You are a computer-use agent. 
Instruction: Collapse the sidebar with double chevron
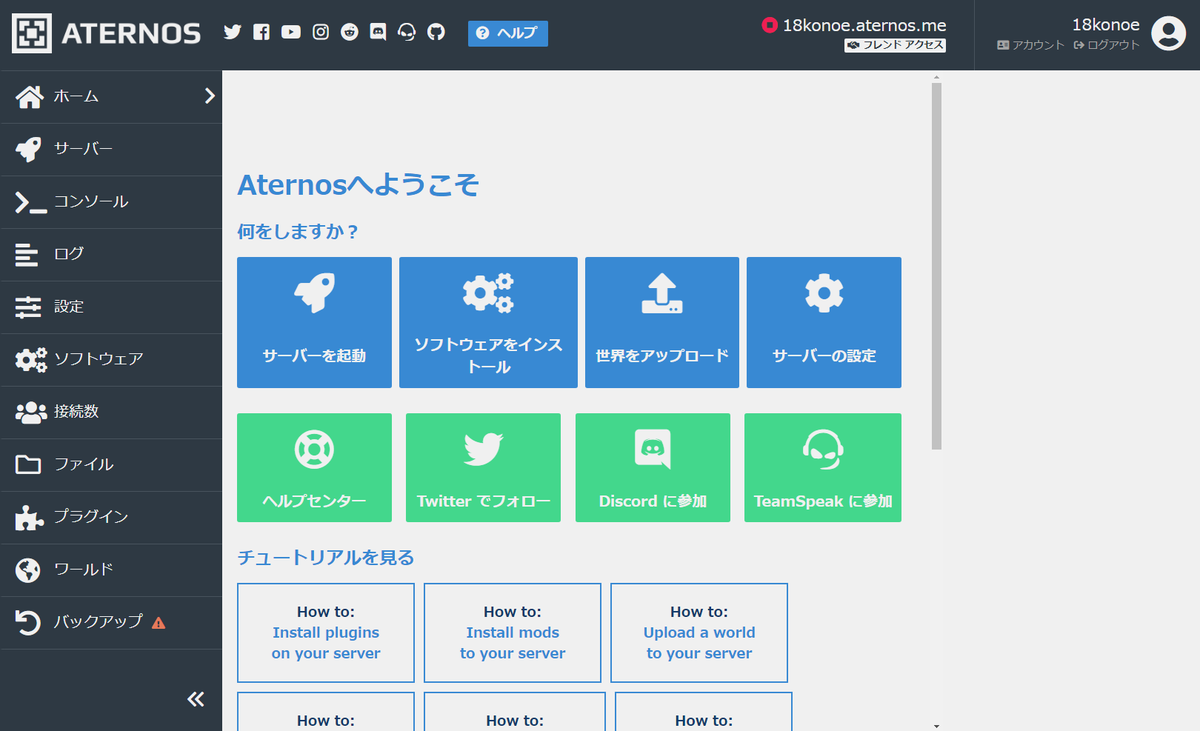pos(196,699)
